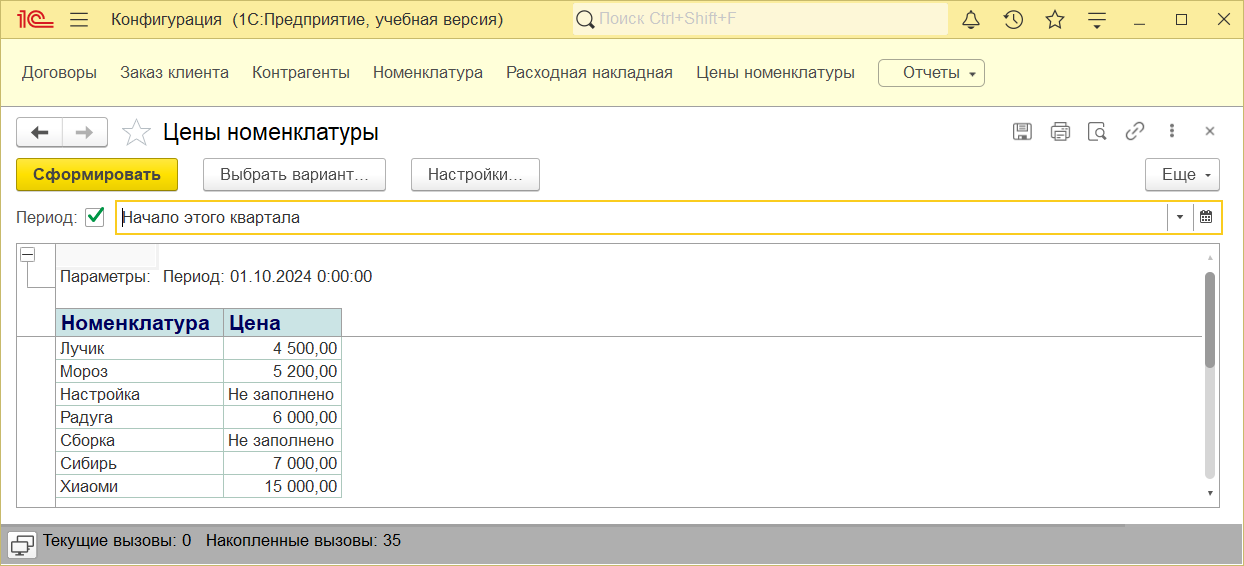This screenshot has height=566, width=1244.
Task: Open print preview icon
Action: click(x=1097, y=131)
